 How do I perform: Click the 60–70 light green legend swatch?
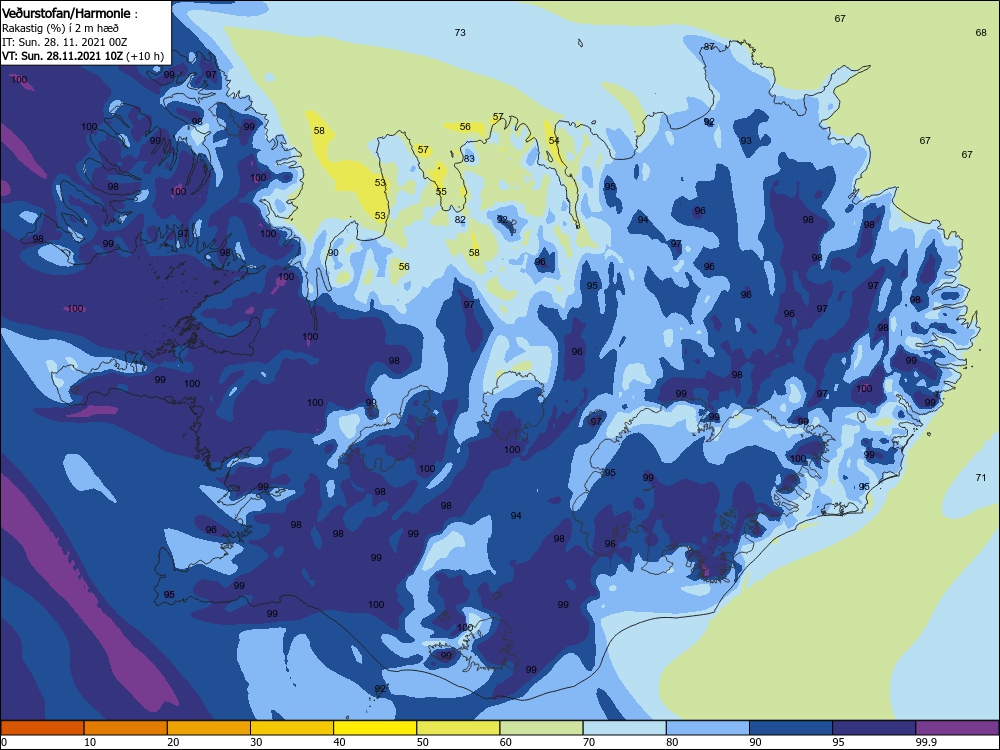[x=541, y=728]
